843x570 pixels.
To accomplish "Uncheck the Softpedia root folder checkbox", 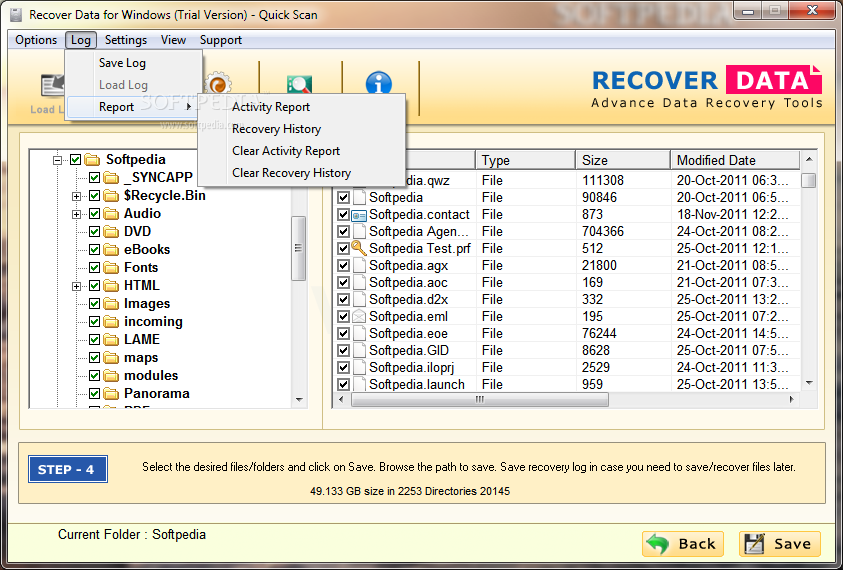I will tap(75, 160).
